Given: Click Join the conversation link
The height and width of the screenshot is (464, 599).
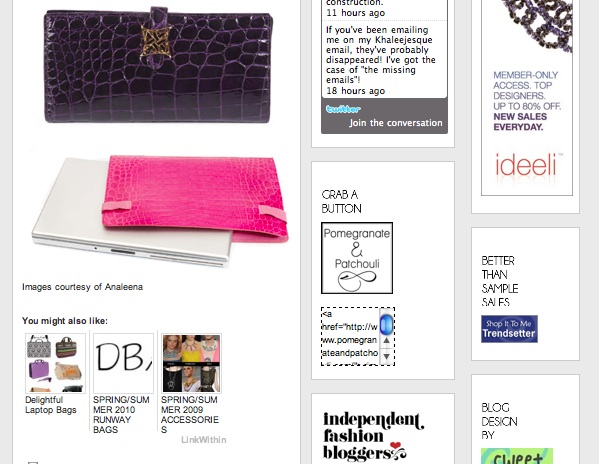Looking at the screenshot, I should [395, 123].
